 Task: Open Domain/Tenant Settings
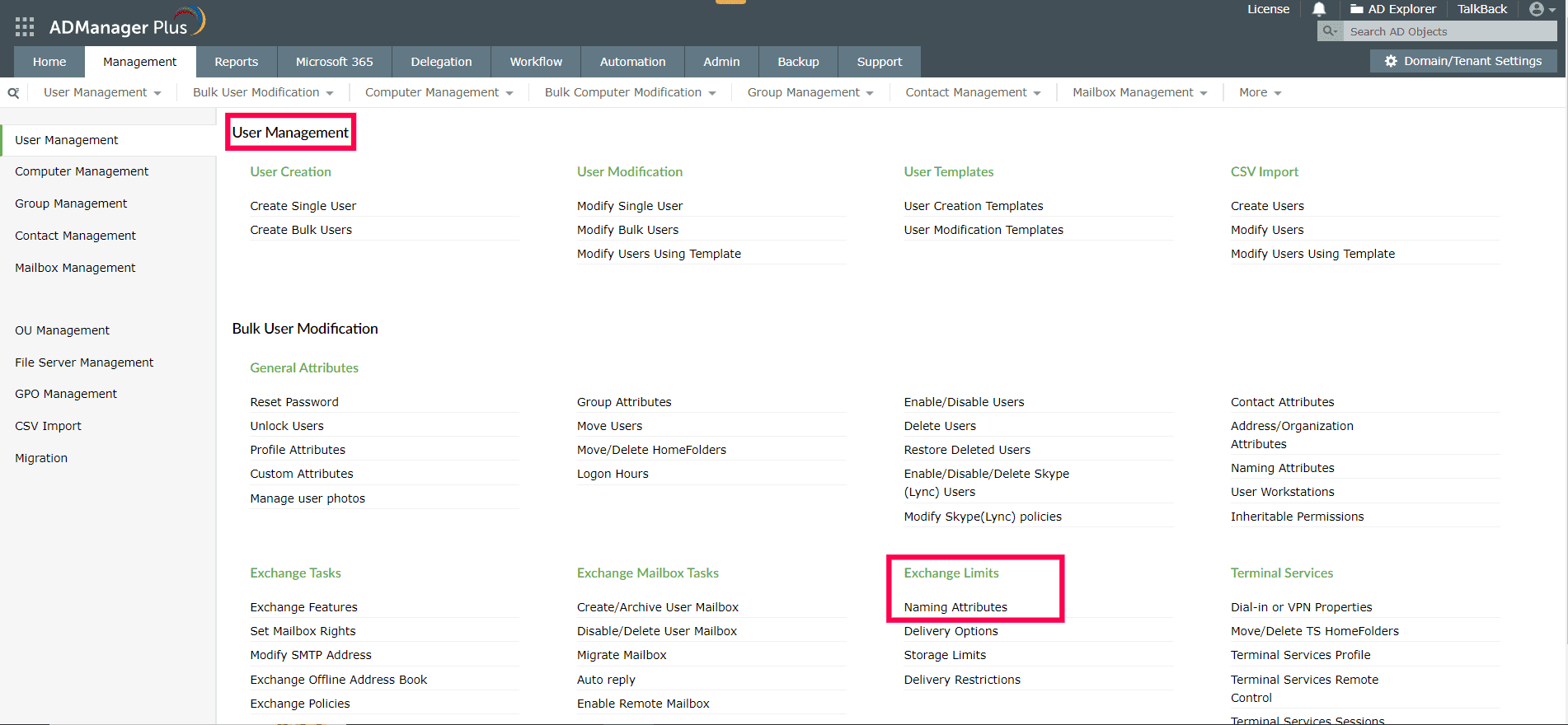point(1463,61)
